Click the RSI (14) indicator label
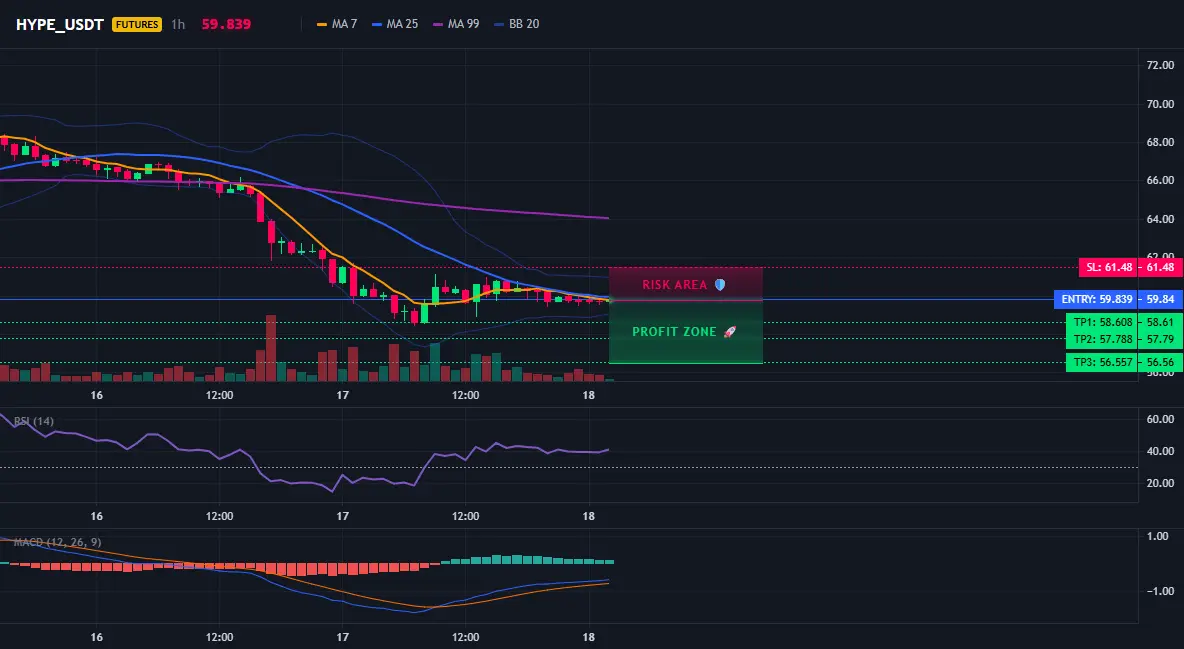This screenshot has height=649, width=1184. (x=34, y=421)
